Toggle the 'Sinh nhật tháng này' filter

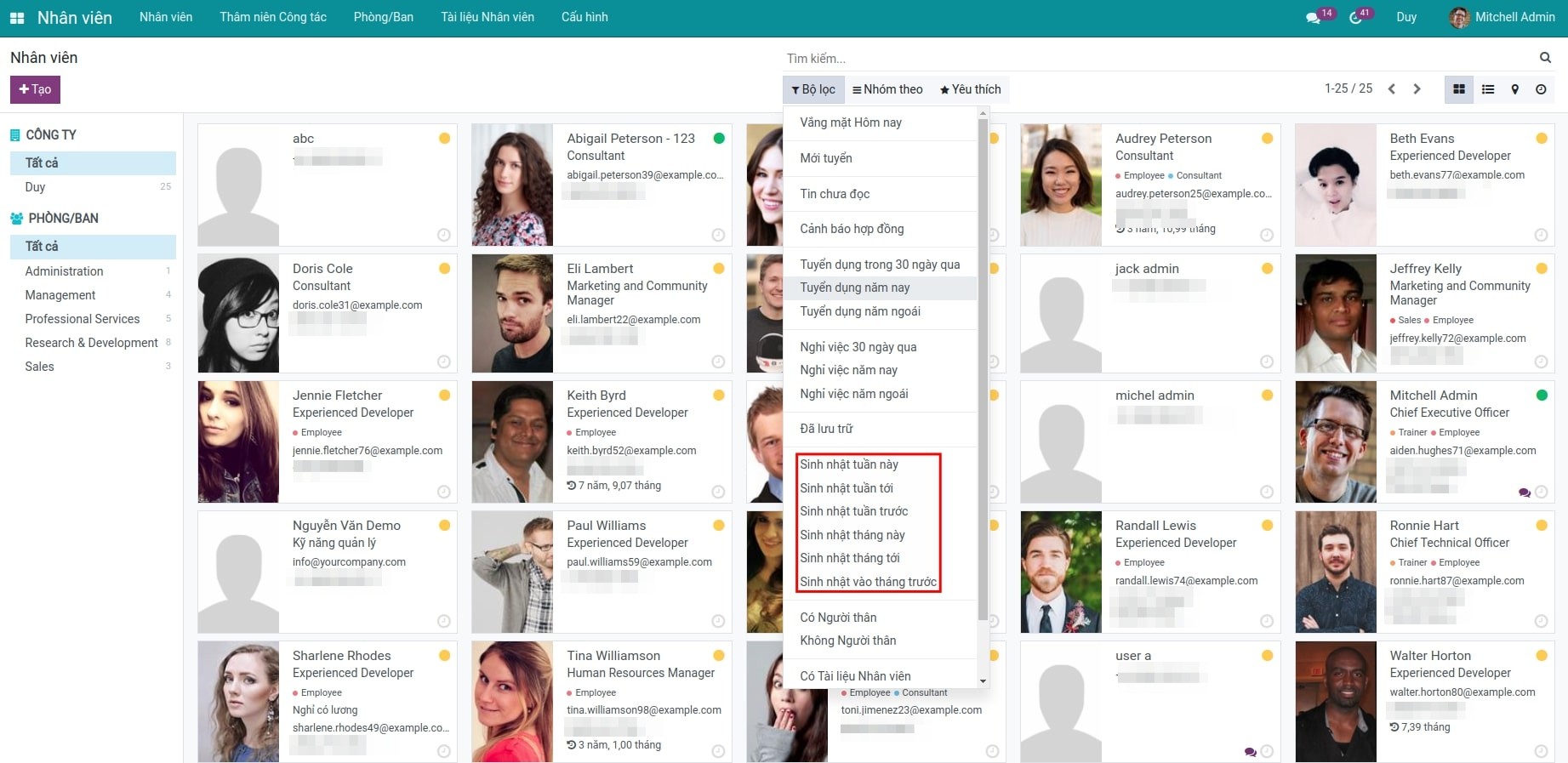[852, 535]
